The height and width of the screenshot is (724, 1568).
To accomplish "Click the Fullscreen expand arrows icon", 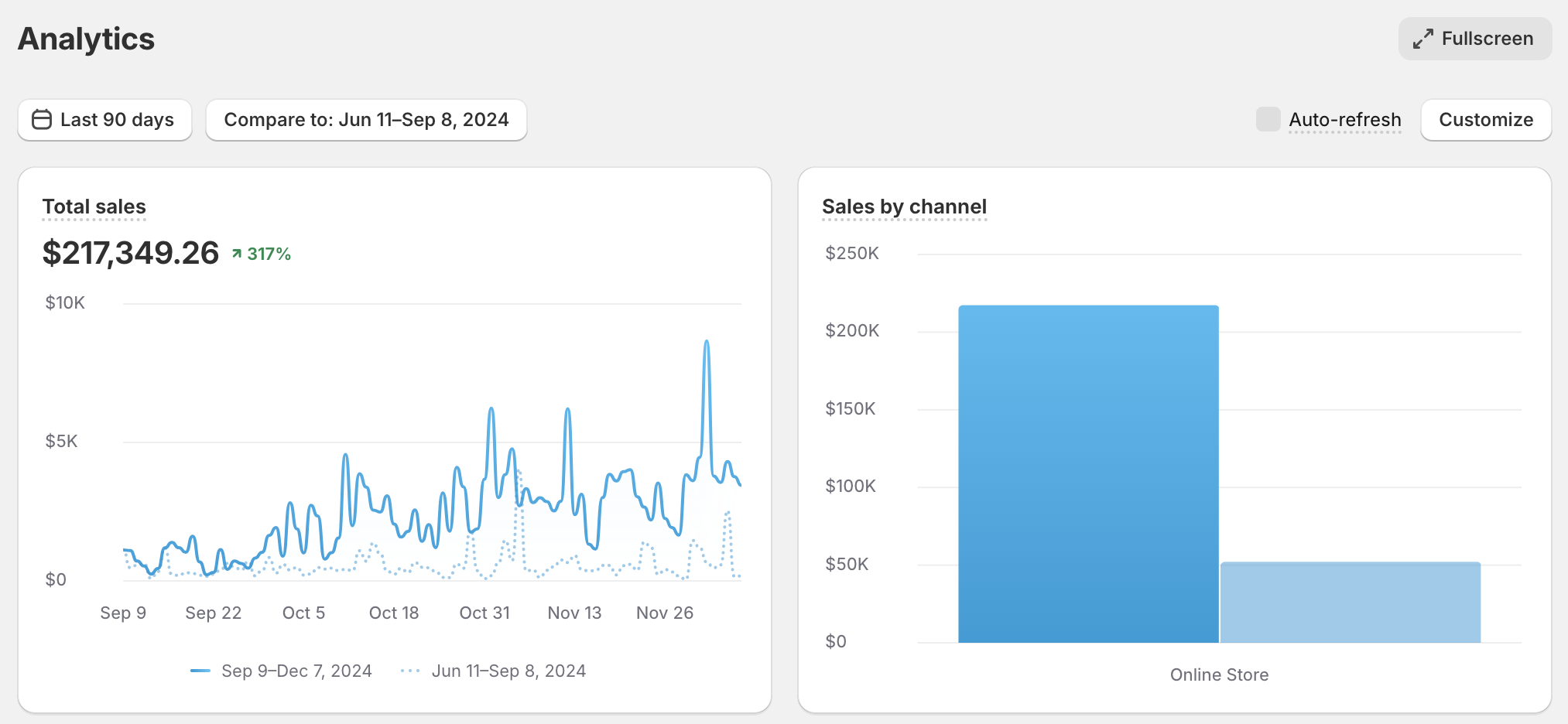I will coord(1422,39).
